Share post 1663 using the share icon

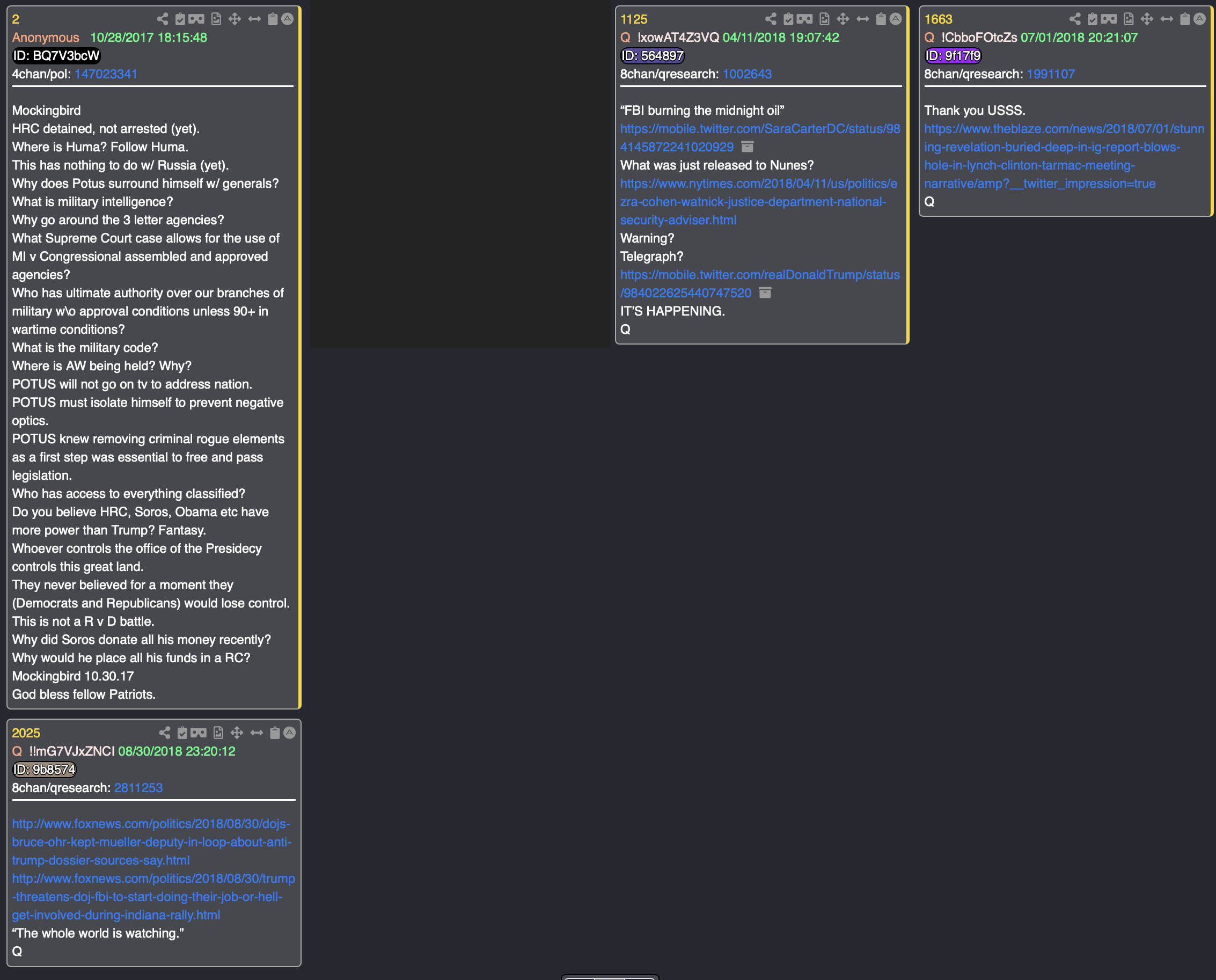point(1075,19)
